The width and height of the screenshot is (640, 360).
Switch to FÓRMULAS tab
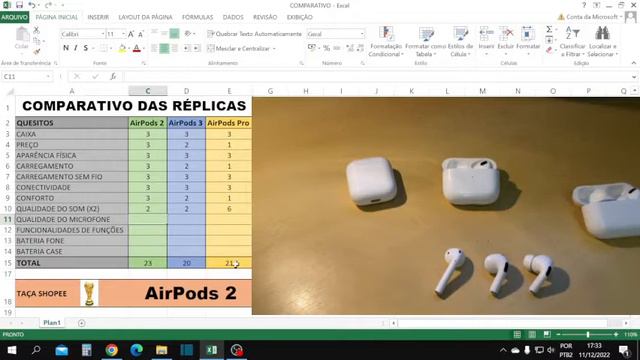coord(198,17)
